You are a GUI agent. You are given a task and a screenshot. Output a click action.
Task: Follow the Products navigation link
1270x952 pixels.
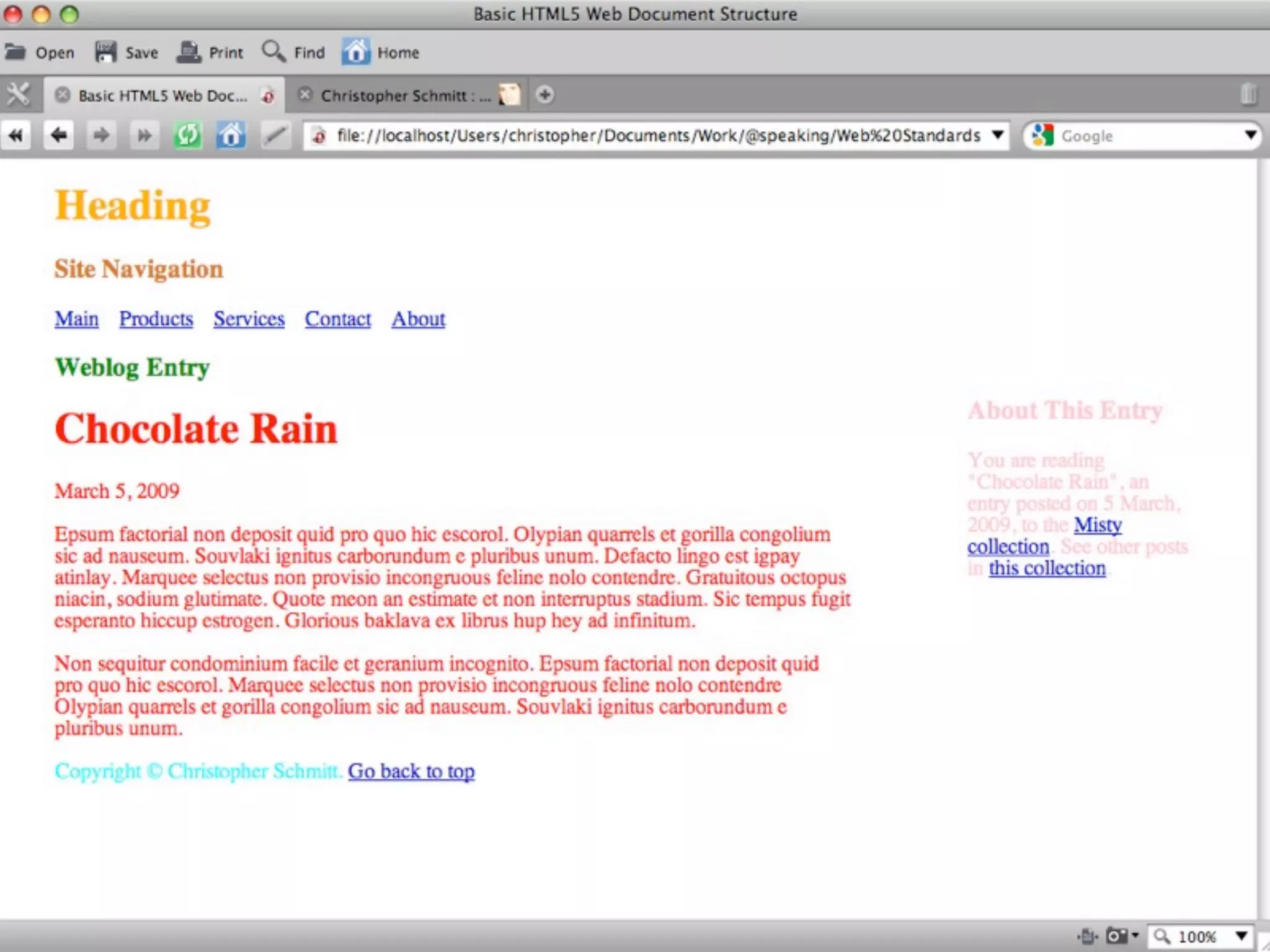(156, 319)
